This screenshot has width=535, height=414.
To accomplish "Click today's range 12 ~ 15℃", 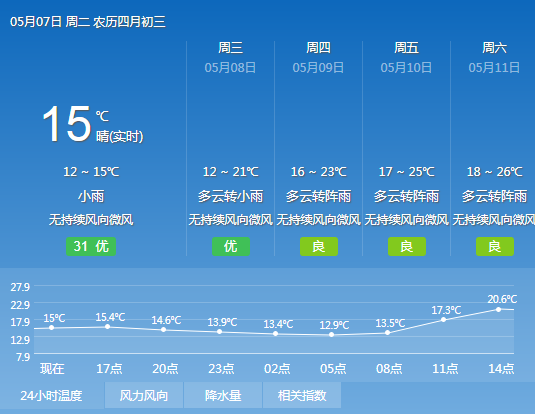I will 91,172.
